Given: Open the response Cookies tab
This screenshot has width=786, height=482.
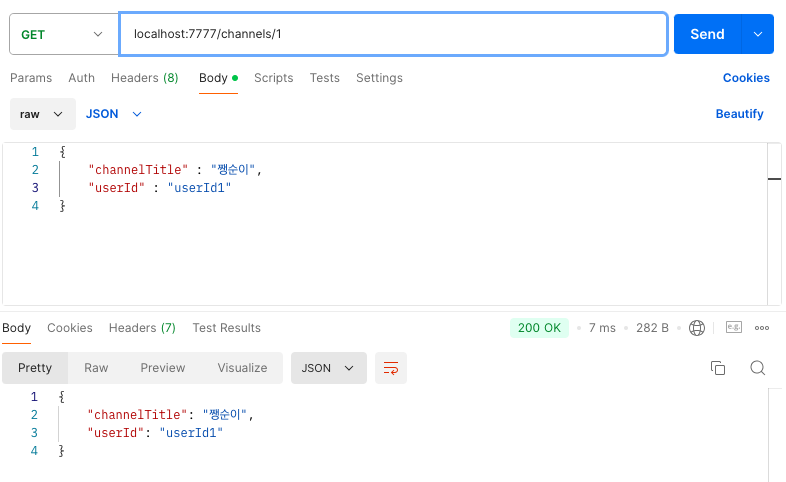Looking at the screenshot, I should pyautogui.click(x=70, y=328).
